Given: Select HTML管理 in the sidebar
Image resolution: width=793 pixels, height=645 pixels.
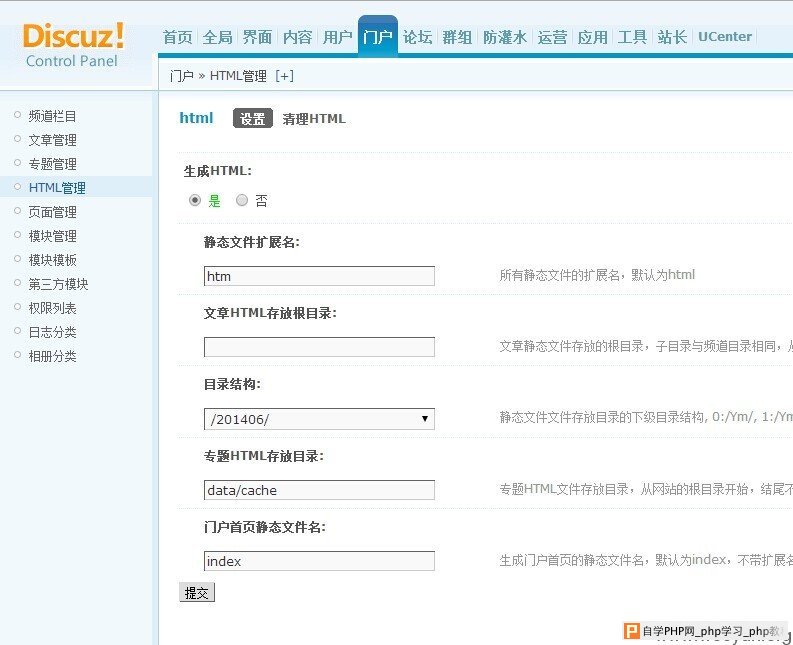Looking at the screenshot, I should click(x=57, y=188).
